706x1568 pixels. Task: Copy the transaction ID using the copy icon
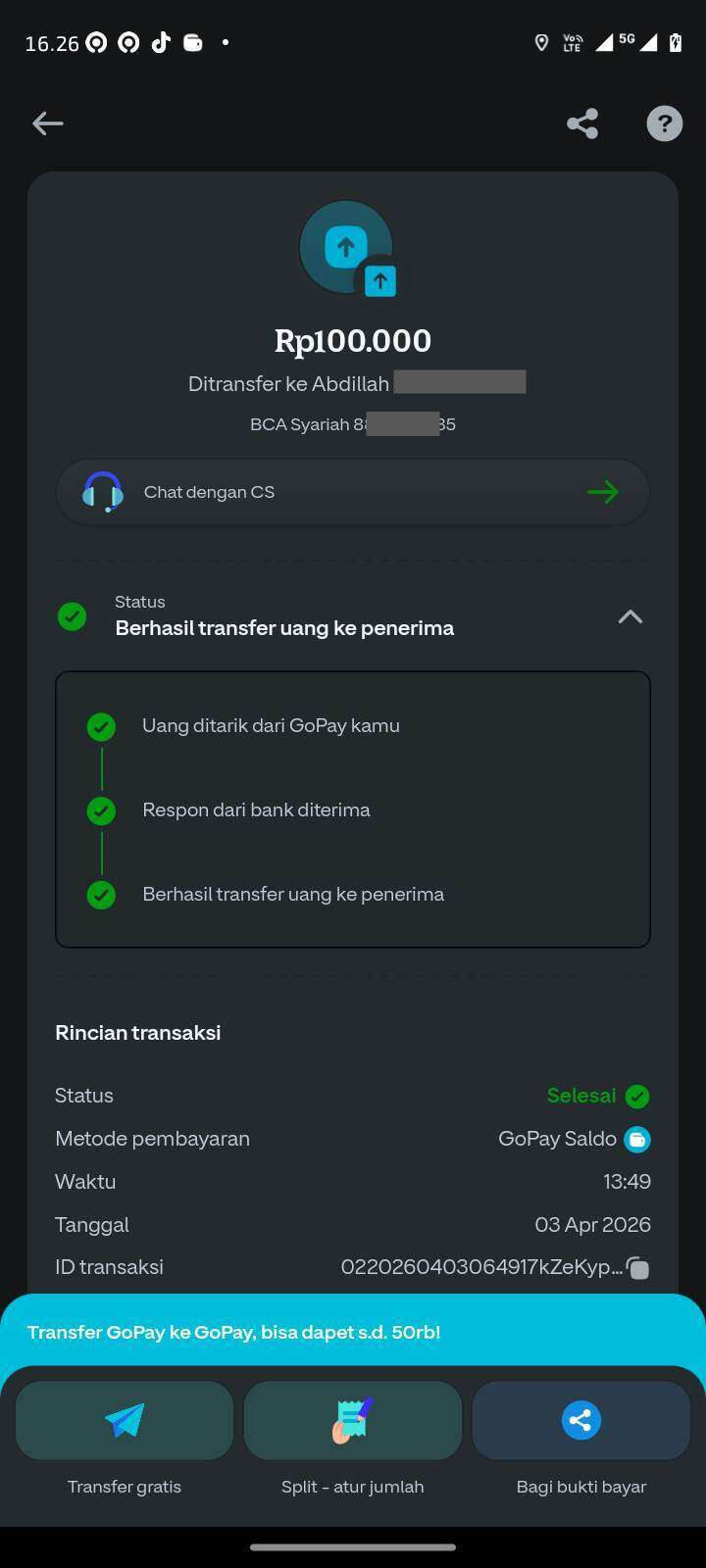tap(637, 1267)
